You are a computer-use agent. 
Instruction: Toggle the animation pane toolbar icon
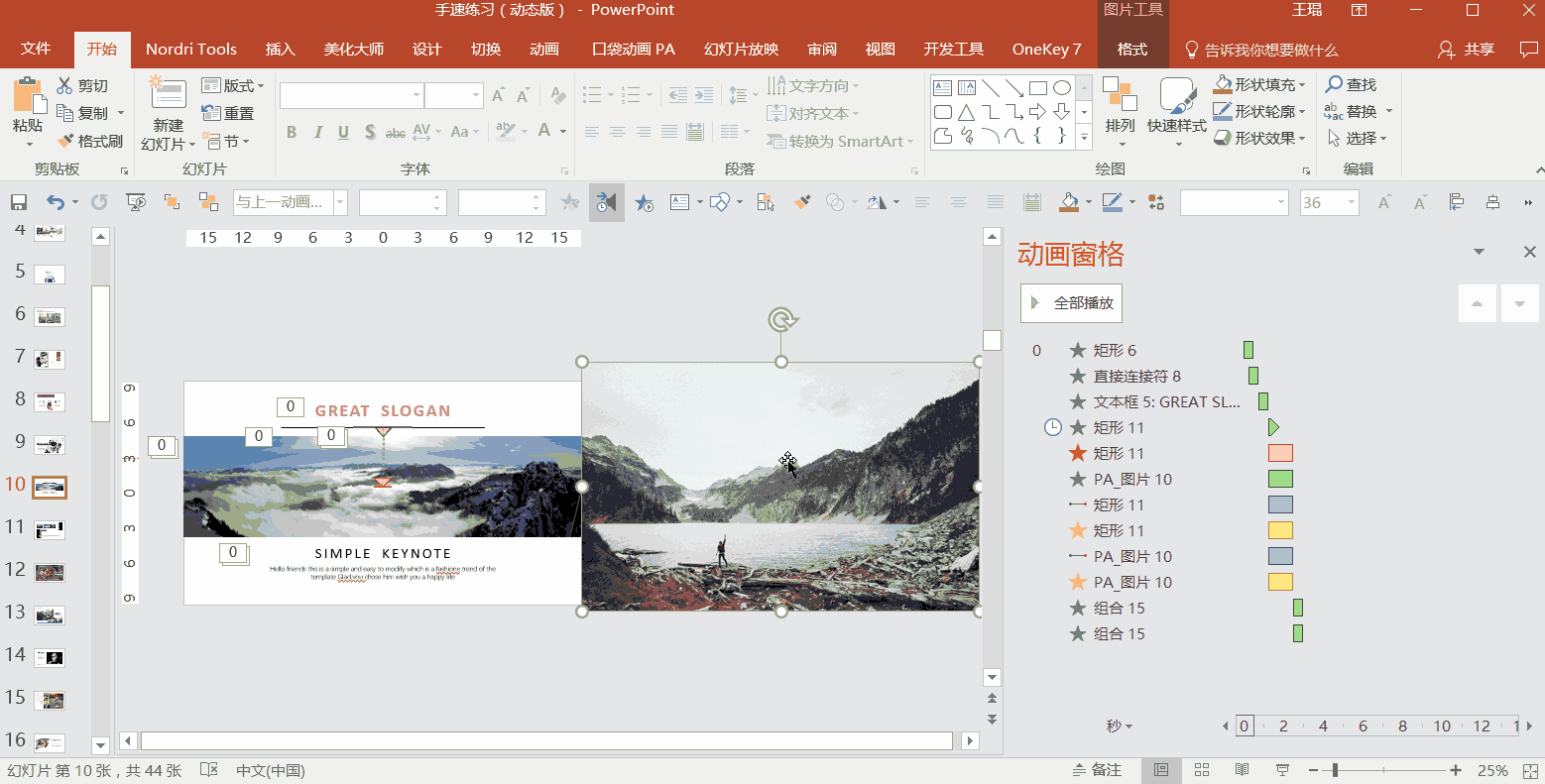606,202
